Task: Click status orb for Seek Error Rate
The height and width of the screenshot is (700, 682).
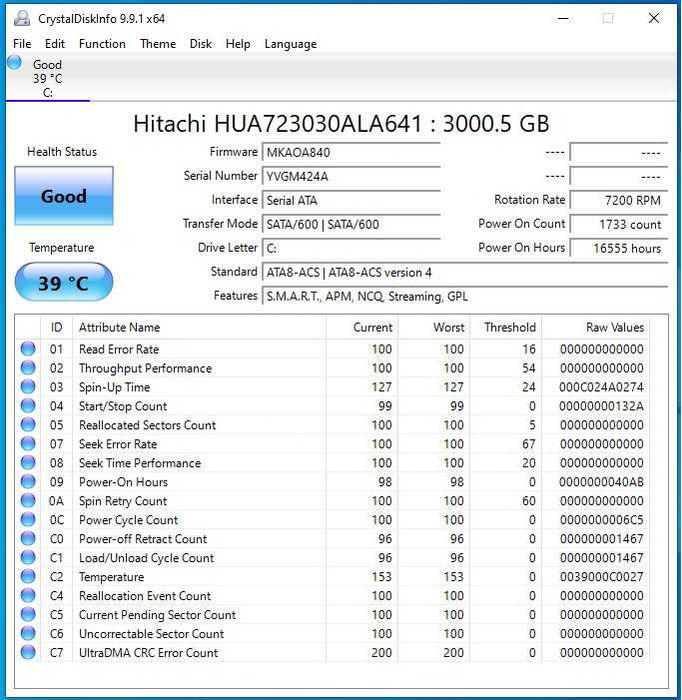Action: (28, 443)
